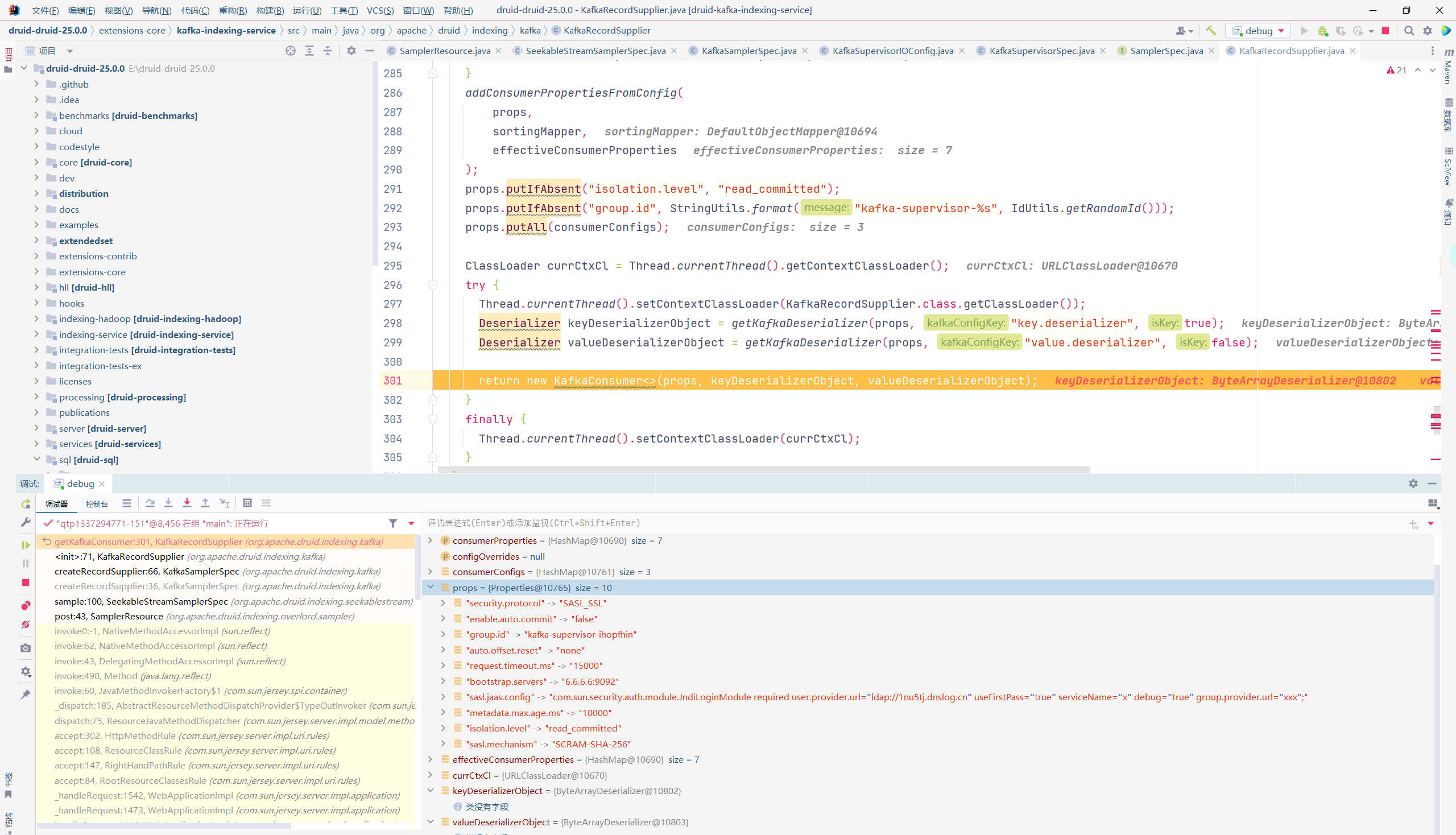This screenshot has width=1456, height=835.
Task: Click the red Force Step Into arrow
Action: (187, 503)
